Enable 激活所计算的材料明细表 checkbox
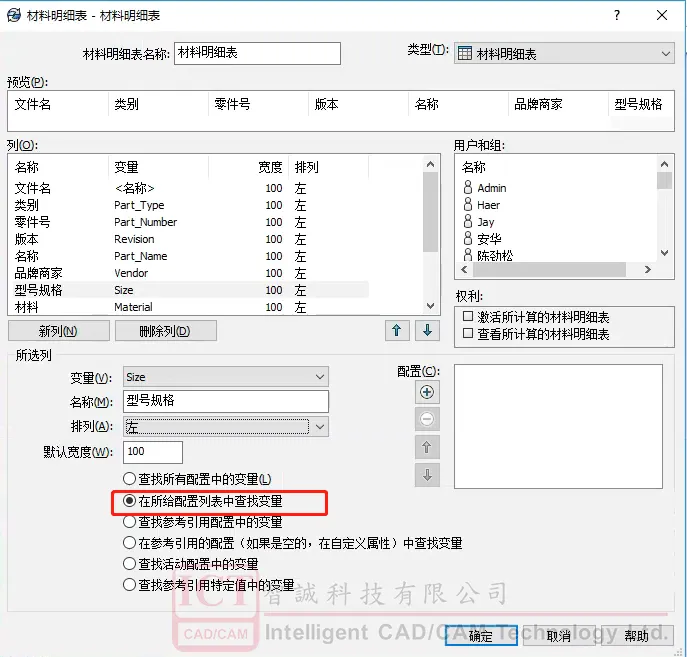The image size is (687, 657). pos(468,317)
